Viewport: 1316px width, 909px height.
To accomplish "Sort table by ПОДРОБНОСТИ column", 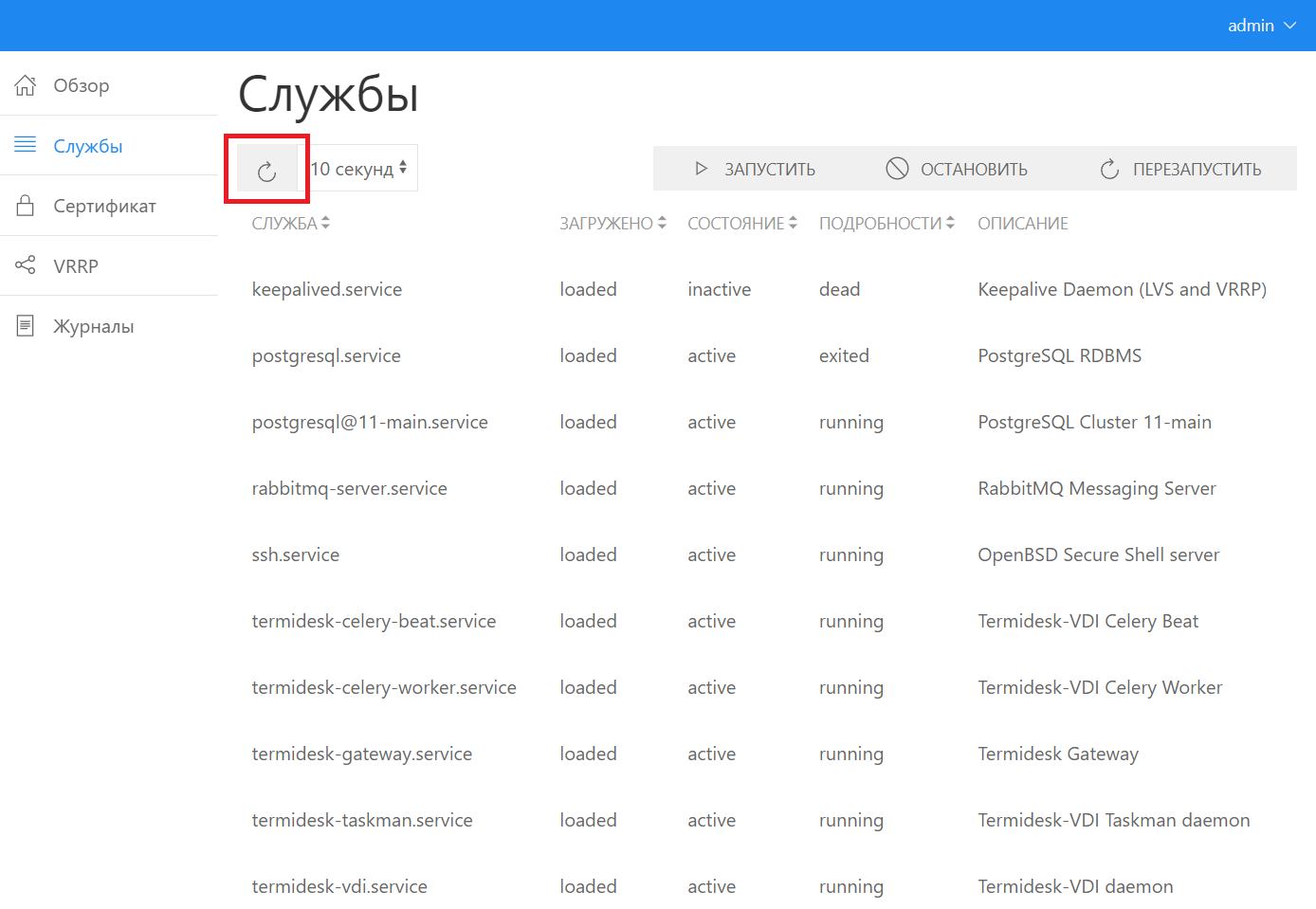I will point(886,224).
